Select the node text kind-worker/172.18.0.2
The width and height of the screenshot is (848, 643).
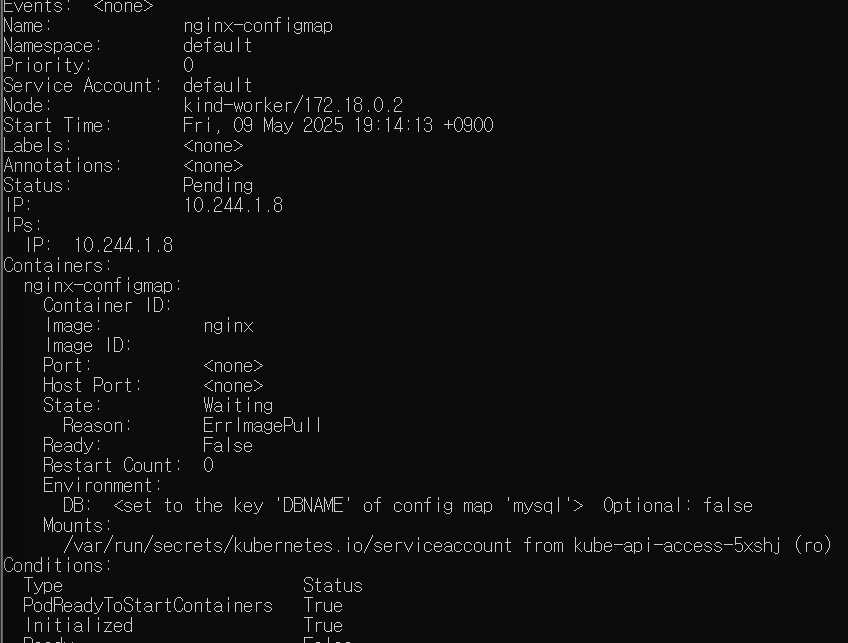[293, 105]
